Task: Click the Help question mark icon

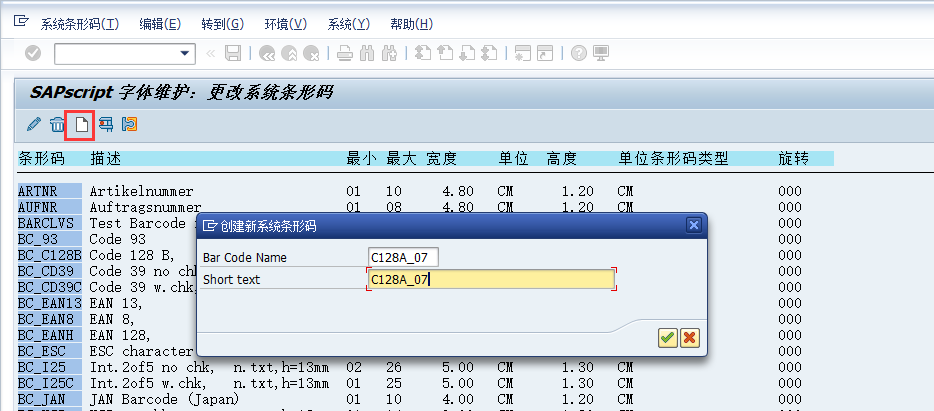Action: (x=579, y=54)
